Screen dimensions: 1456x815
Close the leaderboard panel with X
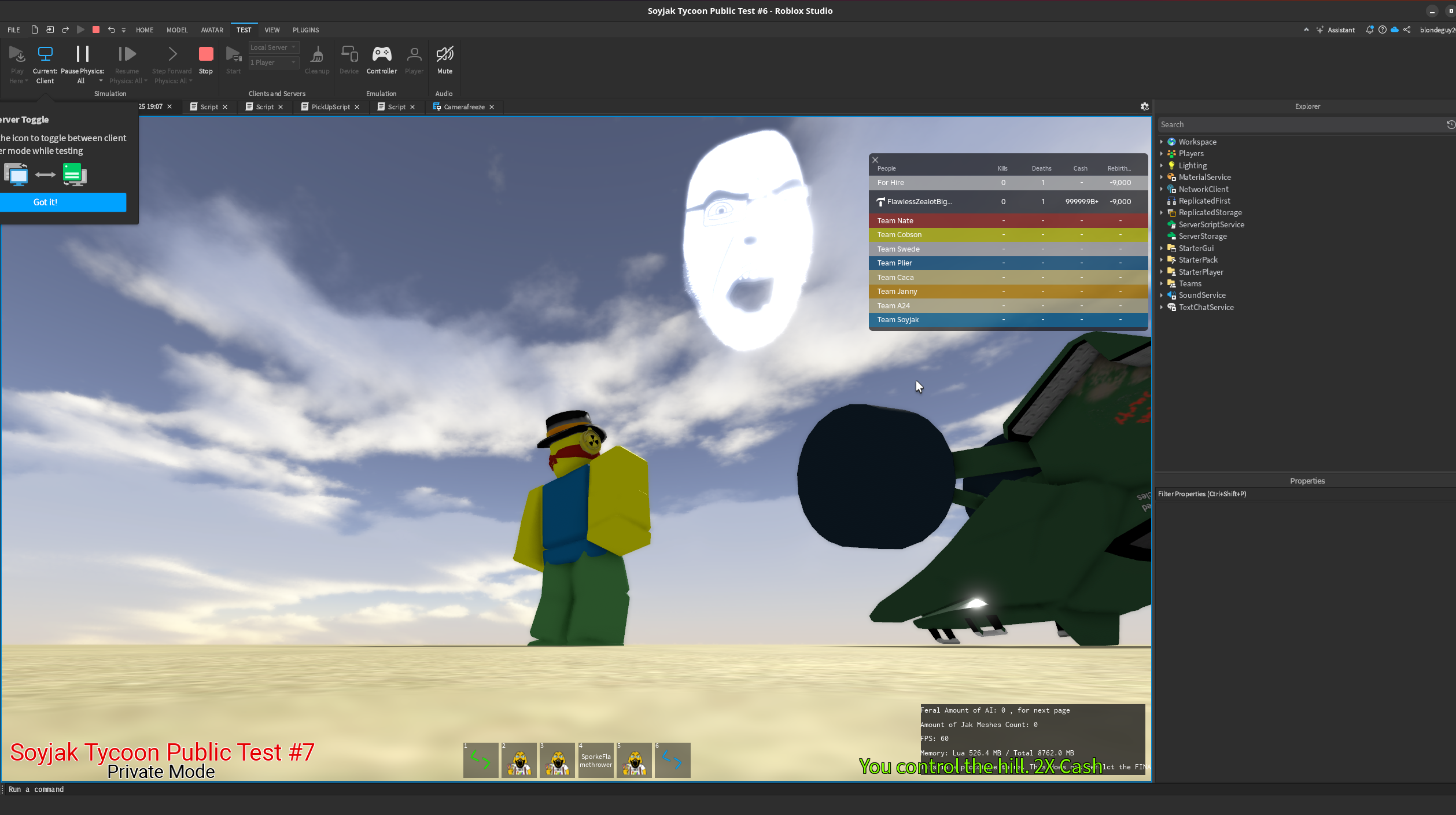pos(875,160)
